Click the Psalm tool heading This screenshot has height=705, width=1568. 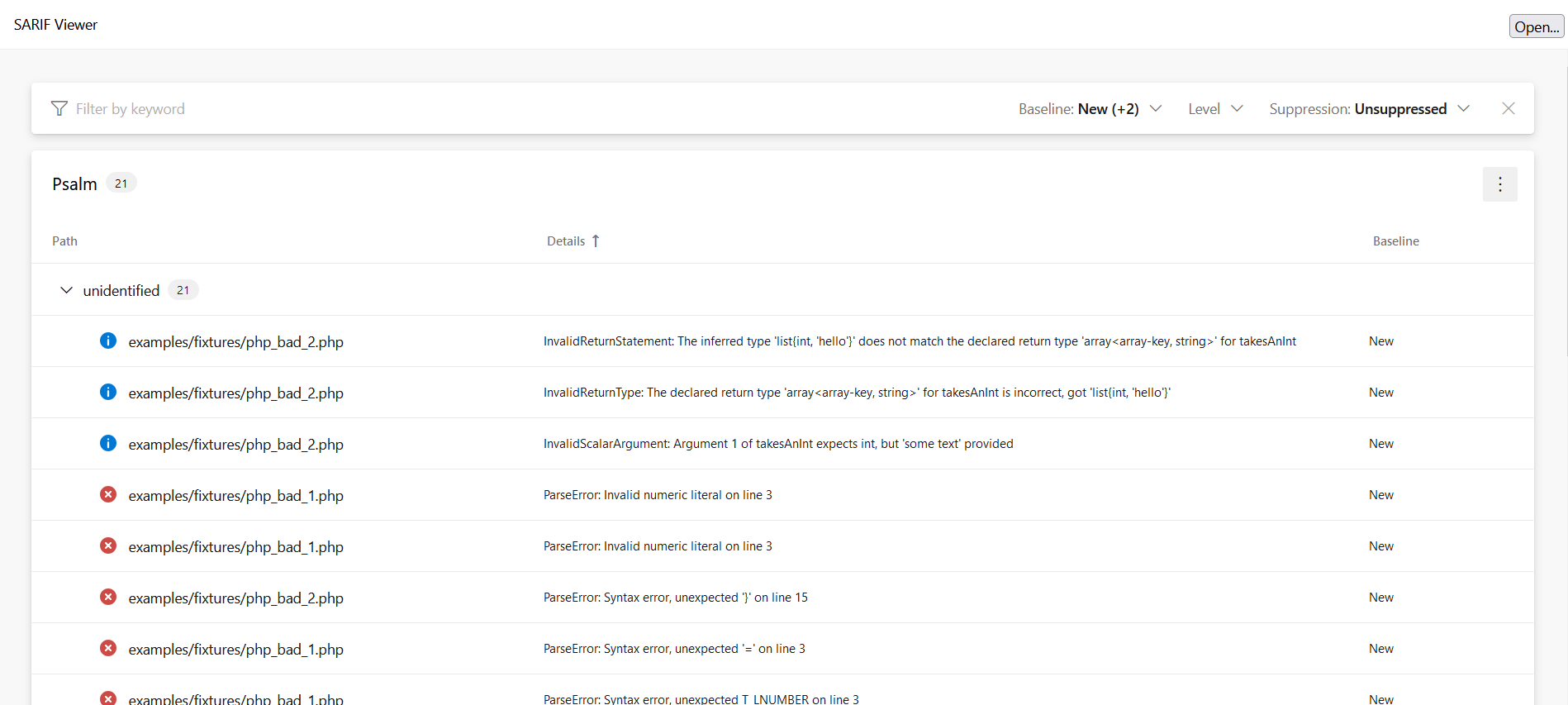(74, 184)
